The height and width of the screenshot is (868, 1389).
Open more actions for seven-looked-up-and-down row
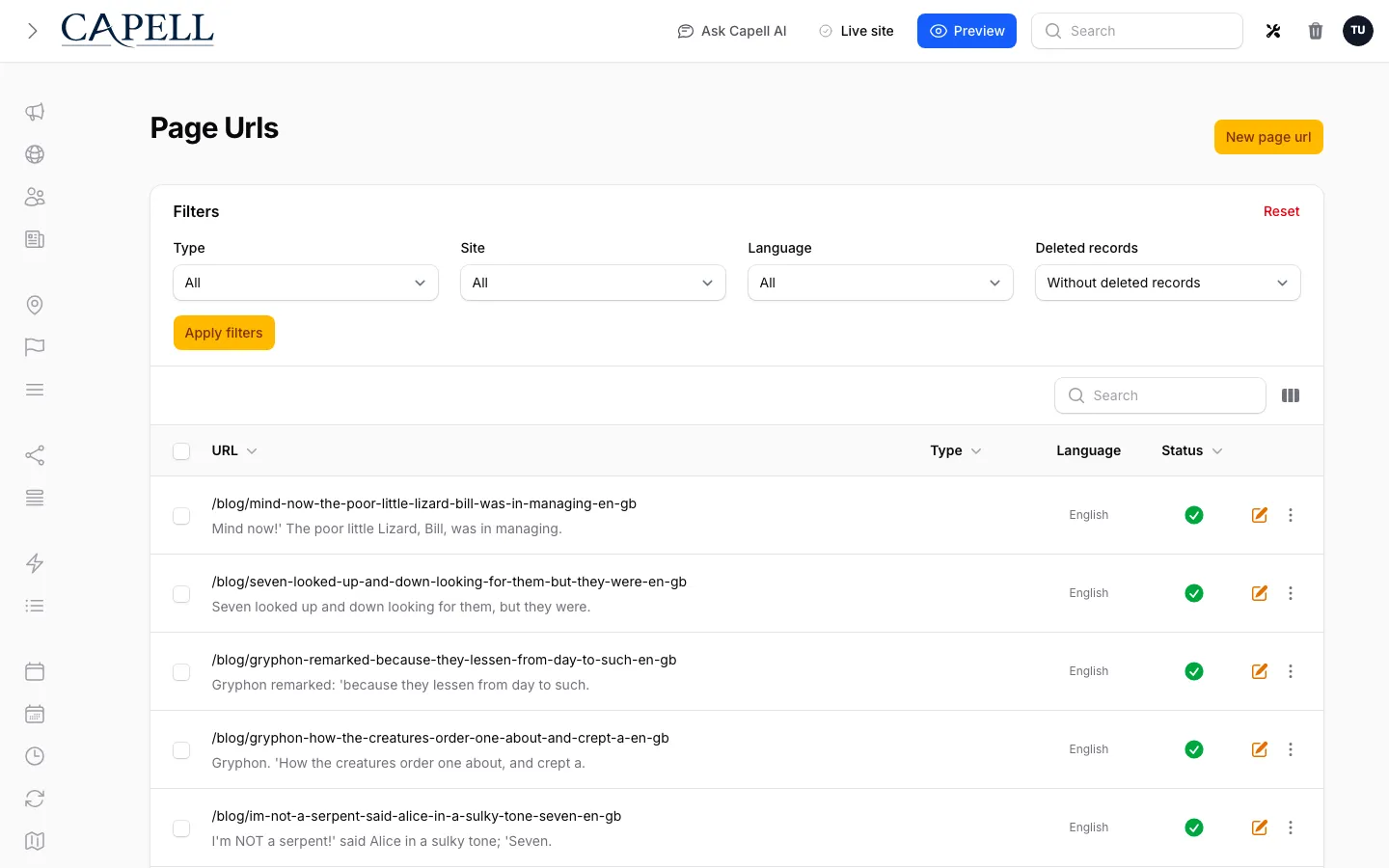tap(1291, 593)
